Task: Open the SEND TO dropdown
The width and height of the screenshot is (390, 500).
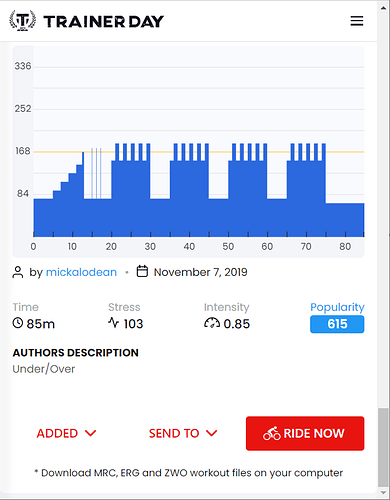Action: click(x=183, y=433)
